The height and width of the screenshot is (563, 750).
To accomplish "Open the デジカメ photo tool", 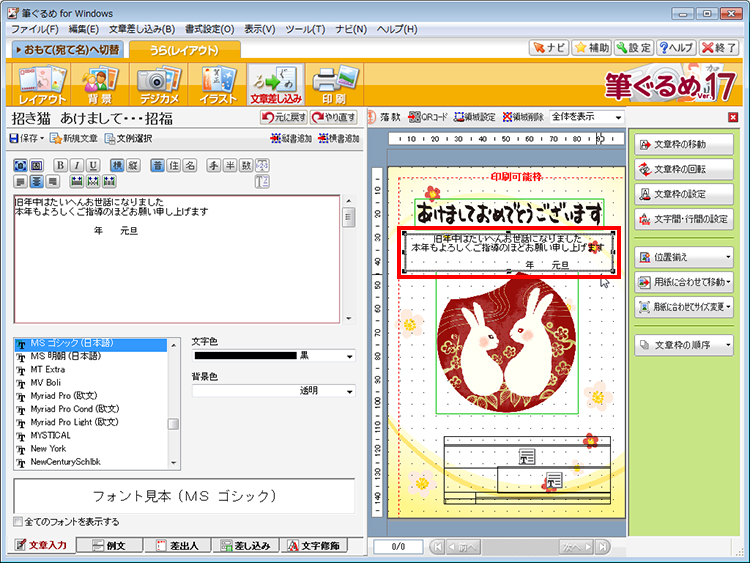I will pos(159,85).
